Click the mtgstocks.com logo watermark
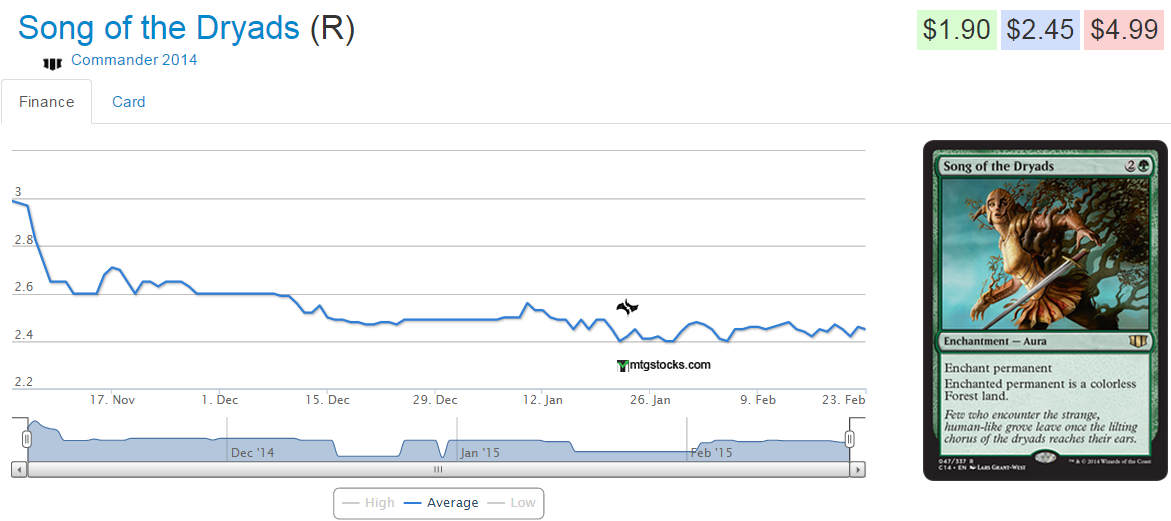Viewport: 1171px width, 521px height. coord(664,365)
